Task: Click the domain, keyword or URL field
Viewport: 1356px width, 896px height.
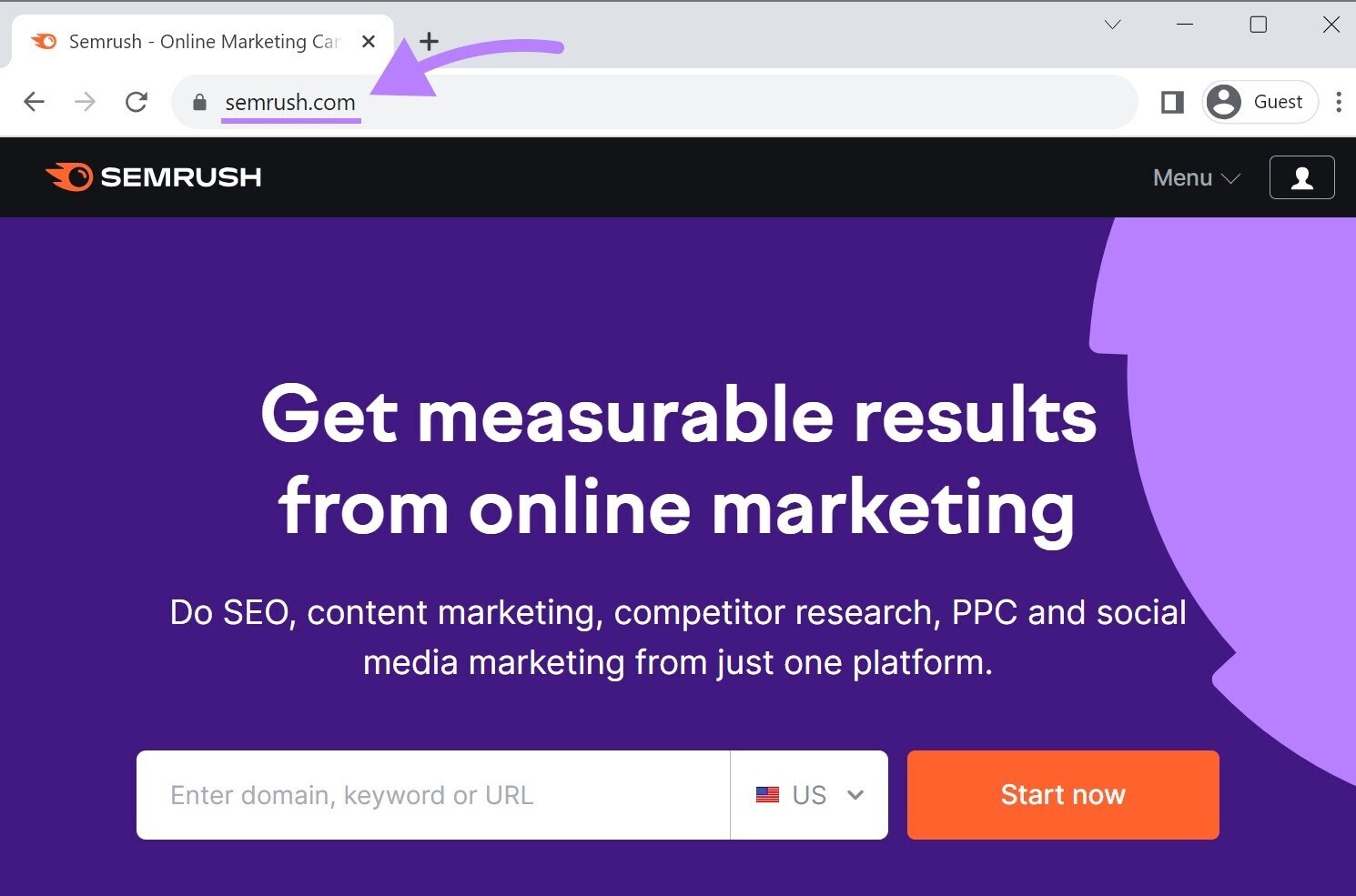Action: (x=433, y=795)
